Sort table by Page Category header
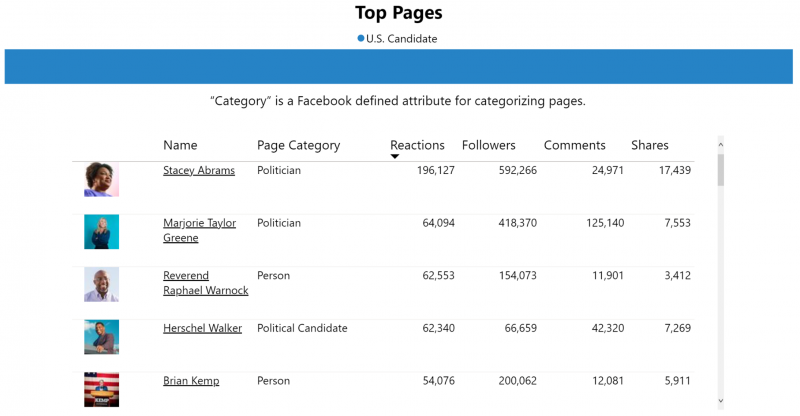 click(298, 145)
